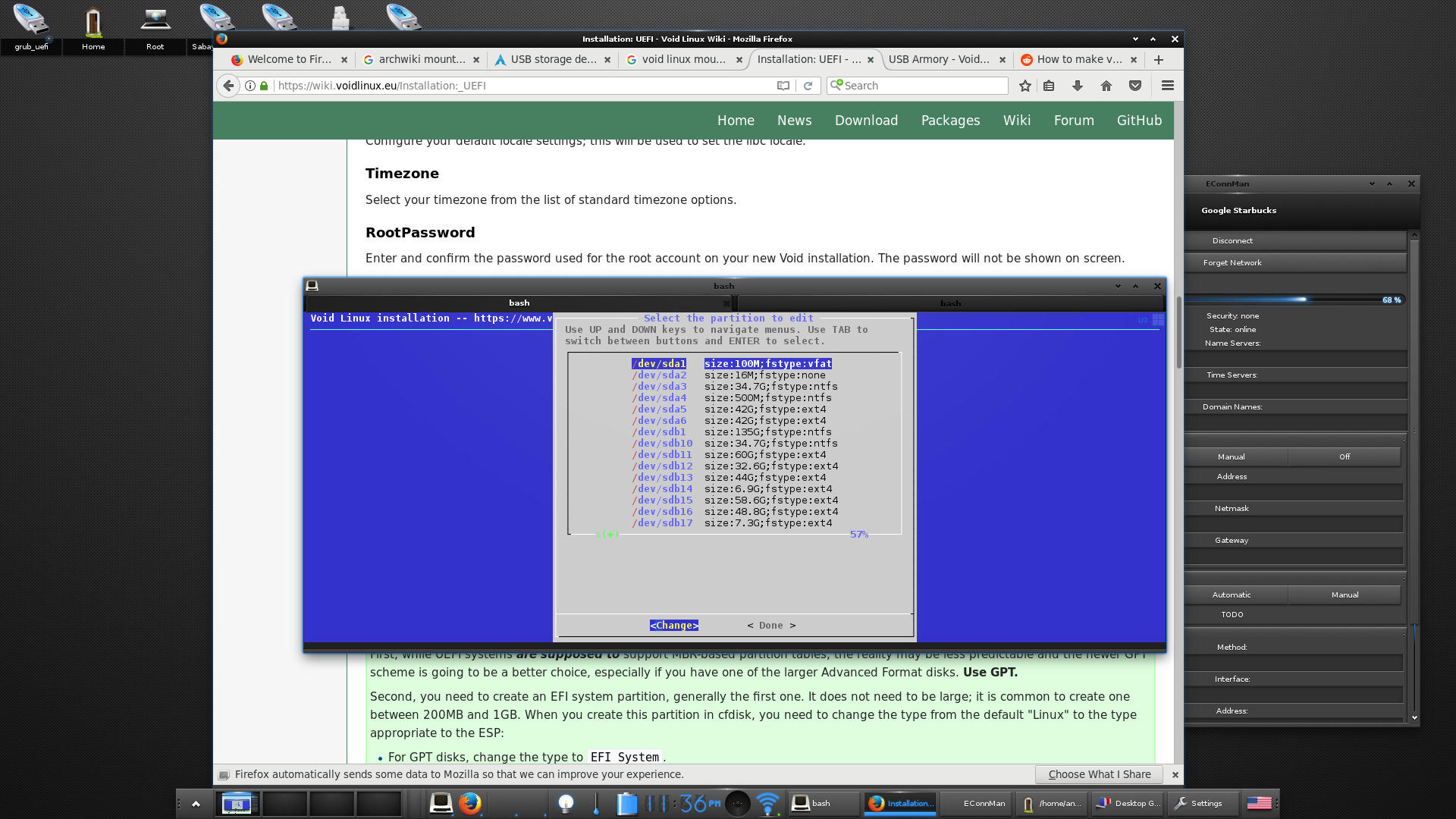Click the Firefox Search box
Image resolution: width=1456 pixels, height=819 pixels.
click(x=918, y=86)
